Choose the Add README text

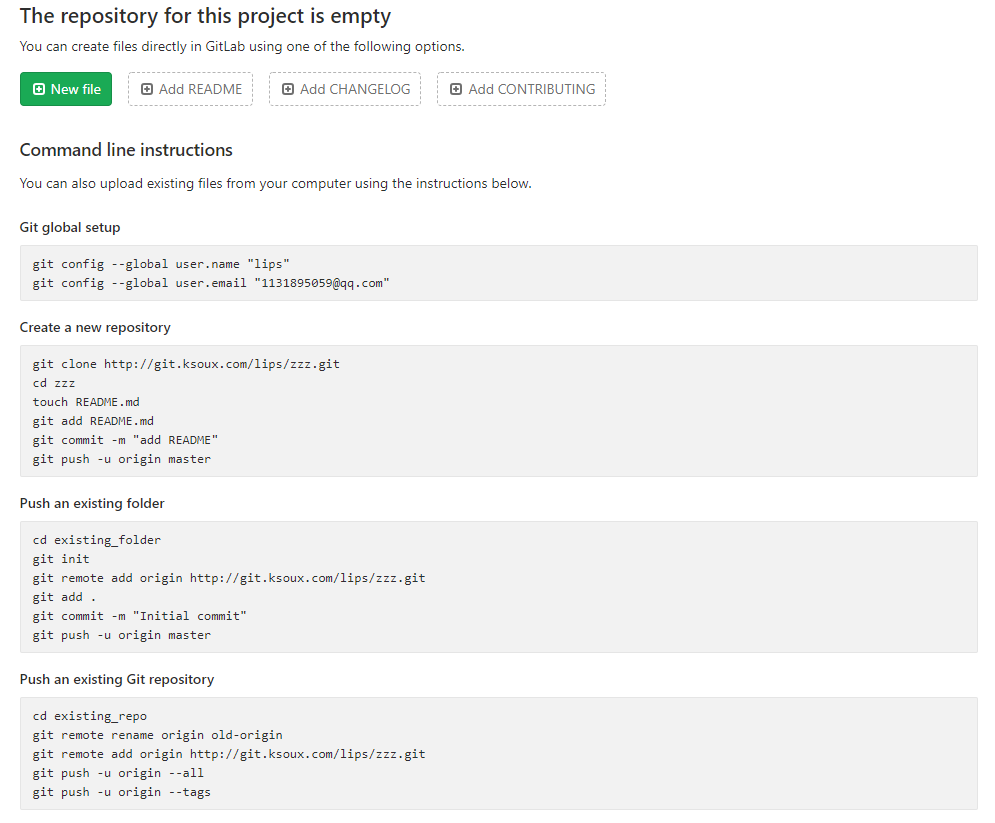click(200, 89)
